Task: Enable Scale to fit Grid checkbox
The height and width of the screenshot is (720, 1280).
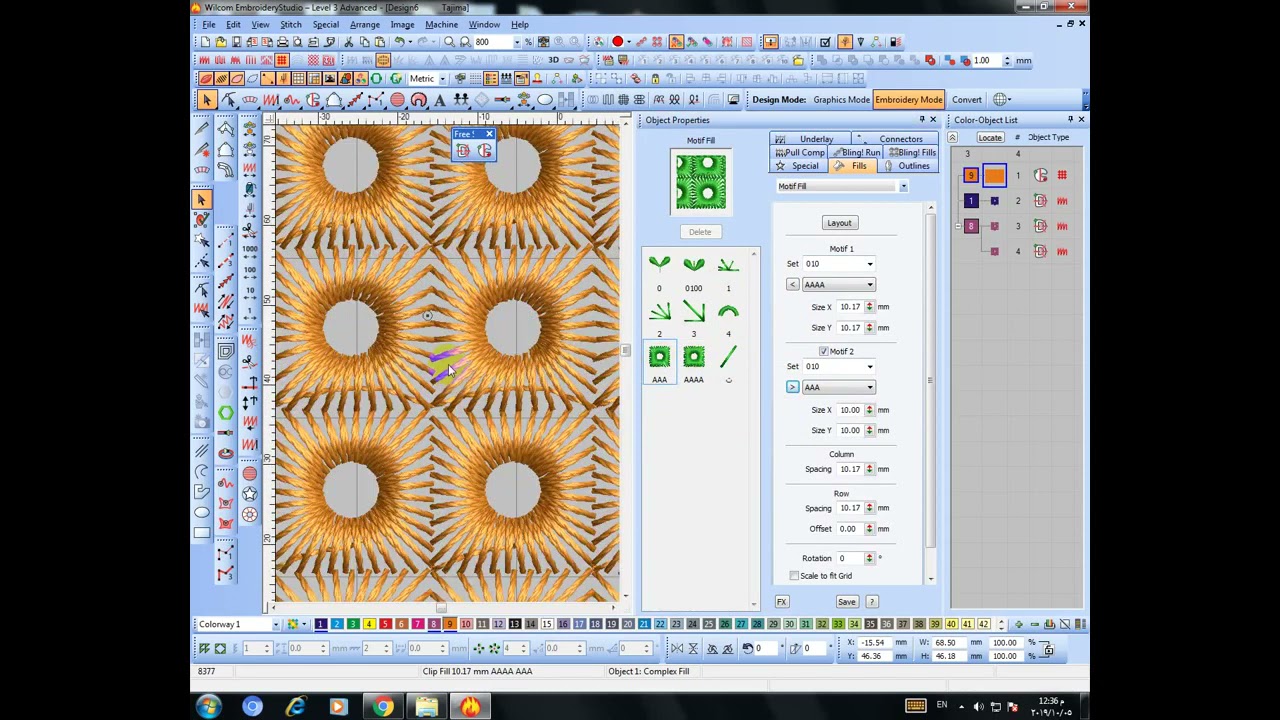Action: pyautogui.click(x=794, y=576)
